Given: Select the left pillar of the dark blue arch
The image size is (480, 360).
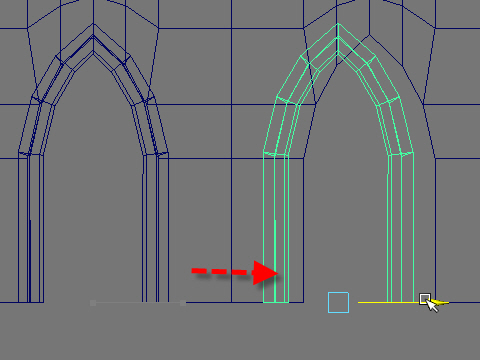Looking at the screenshot, I should (31, 228).
